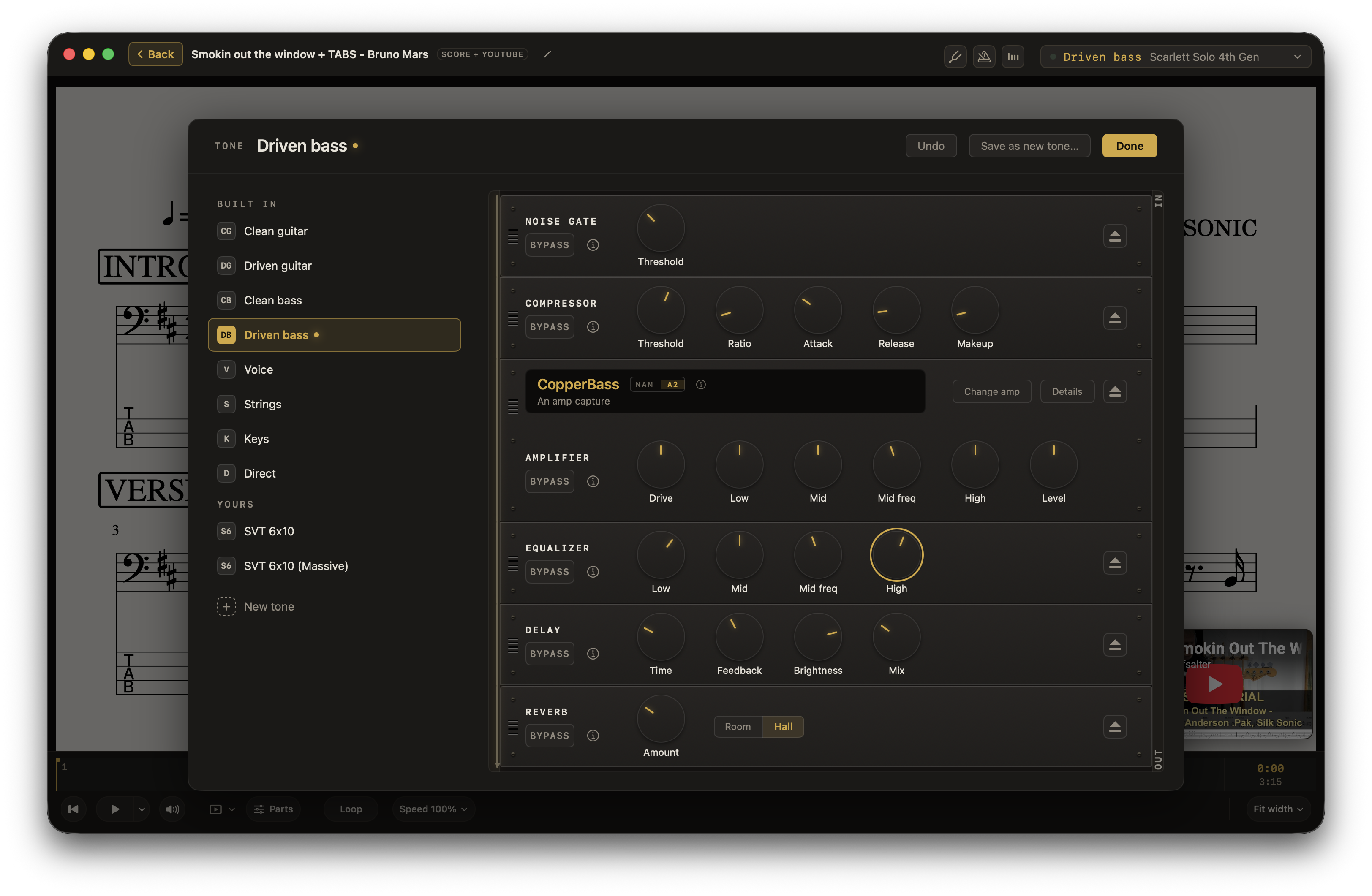
Task: Click the plus icon next to New tone
Action: (226, 606)
